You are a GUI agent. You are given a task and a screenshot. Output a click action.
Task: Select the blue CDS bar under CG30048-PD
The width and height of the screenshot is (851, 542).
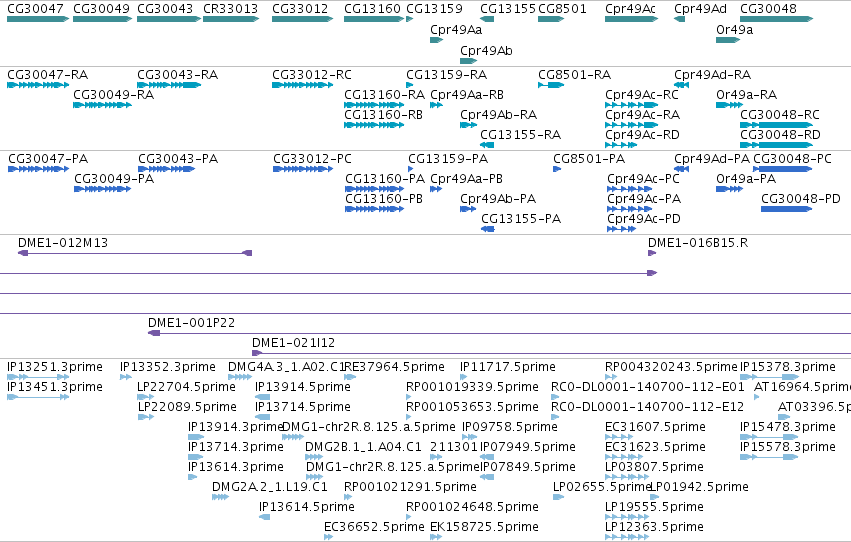786,209
